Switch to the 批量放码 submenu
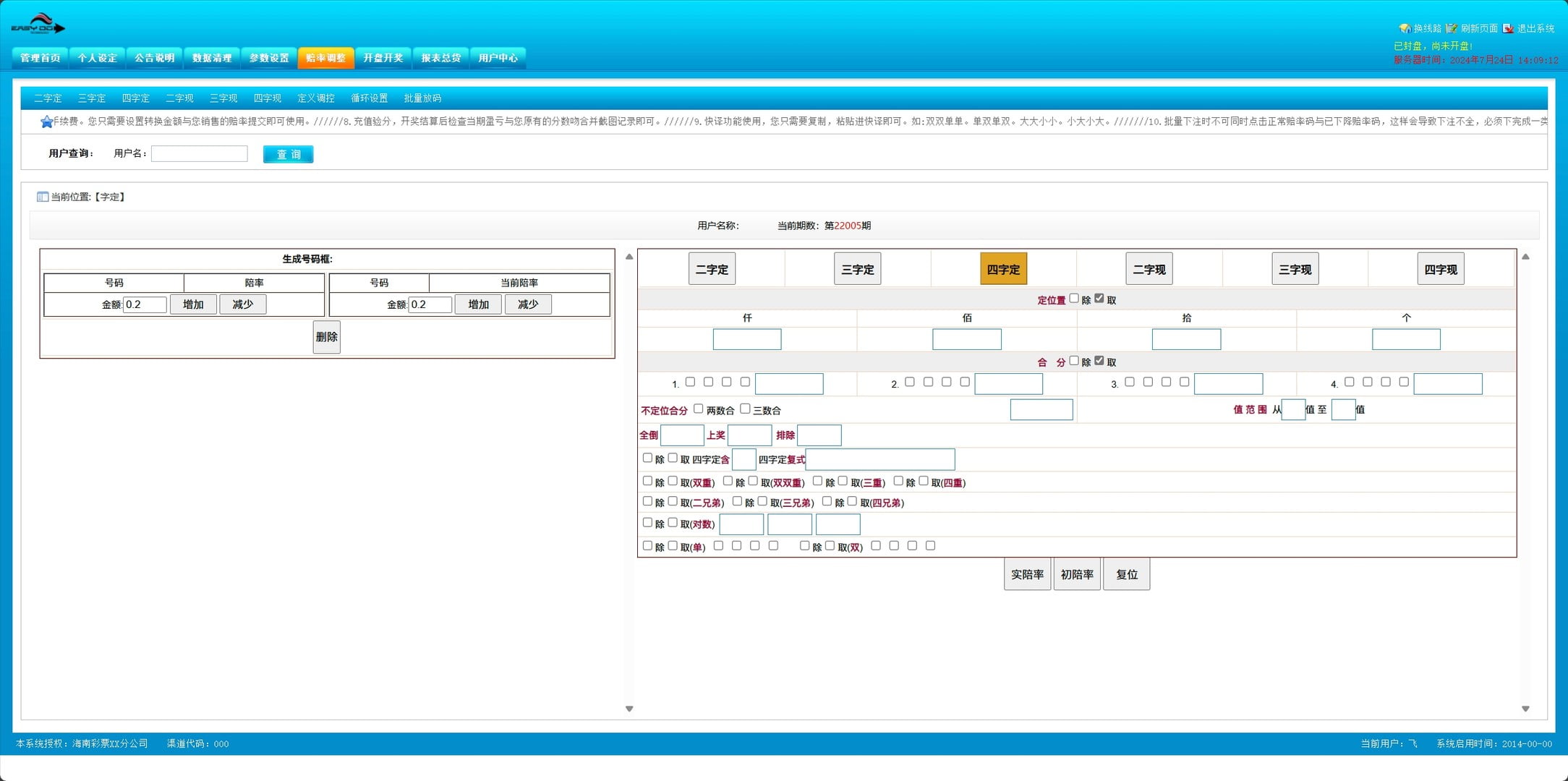 (422, 98)
